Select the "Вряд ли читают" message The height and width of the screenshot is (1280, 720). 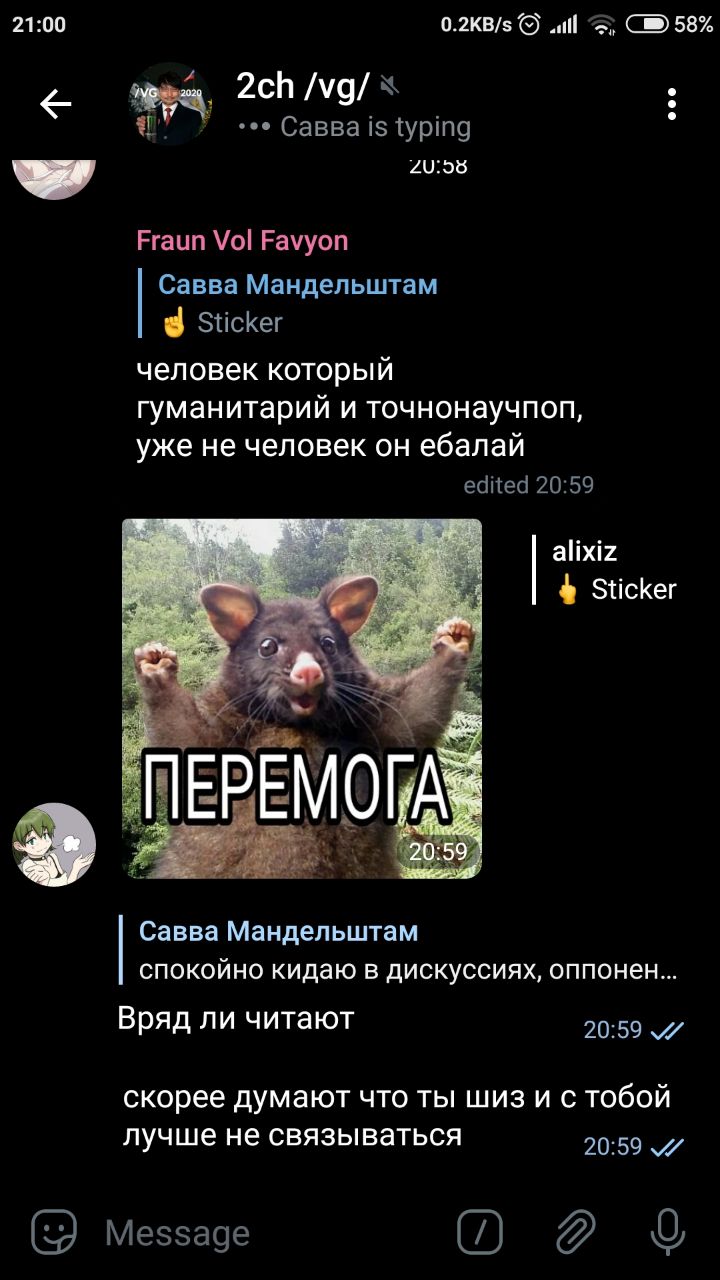(x=236, y=1019)
